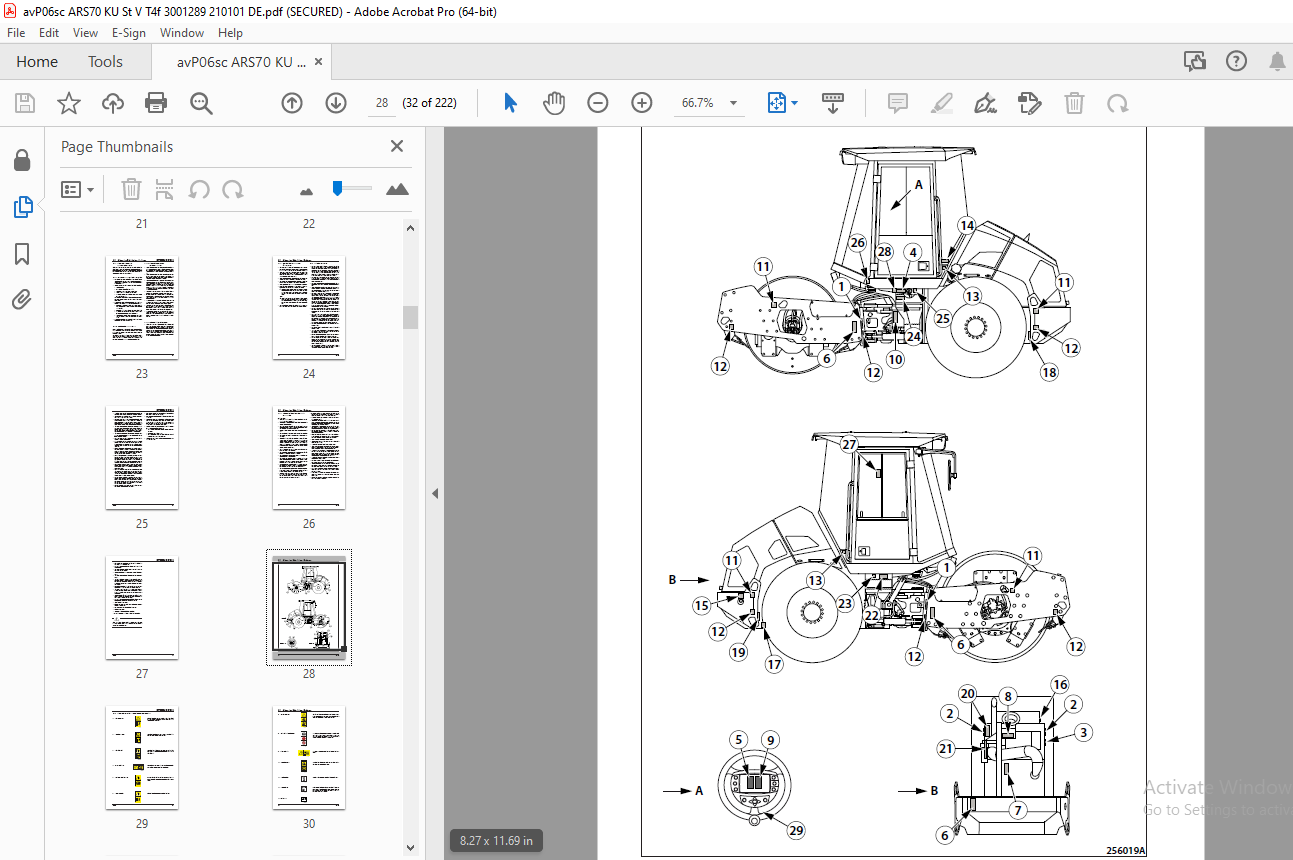The height and width of the screenshot is (860, 1293).
Task: Select page 29 thumbnail
Action: pos(142,758)
